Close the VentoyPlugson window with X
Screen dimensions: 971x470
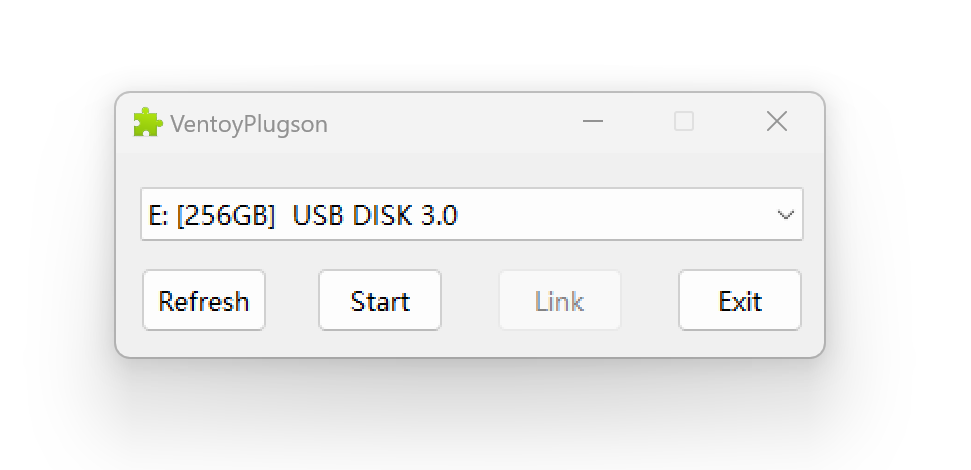pyautogui.click(x=776, y=122)
